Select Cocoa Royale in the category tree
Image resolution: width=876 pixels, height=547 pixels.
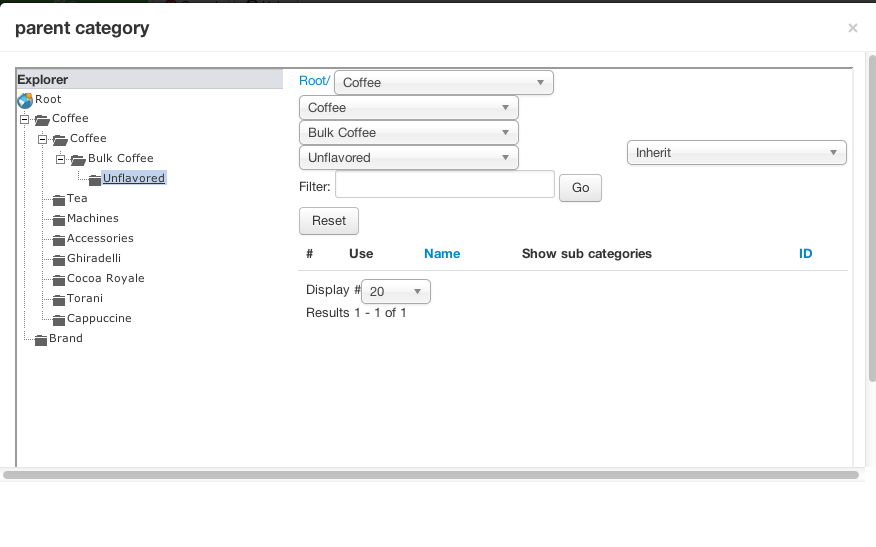[106, 278]
